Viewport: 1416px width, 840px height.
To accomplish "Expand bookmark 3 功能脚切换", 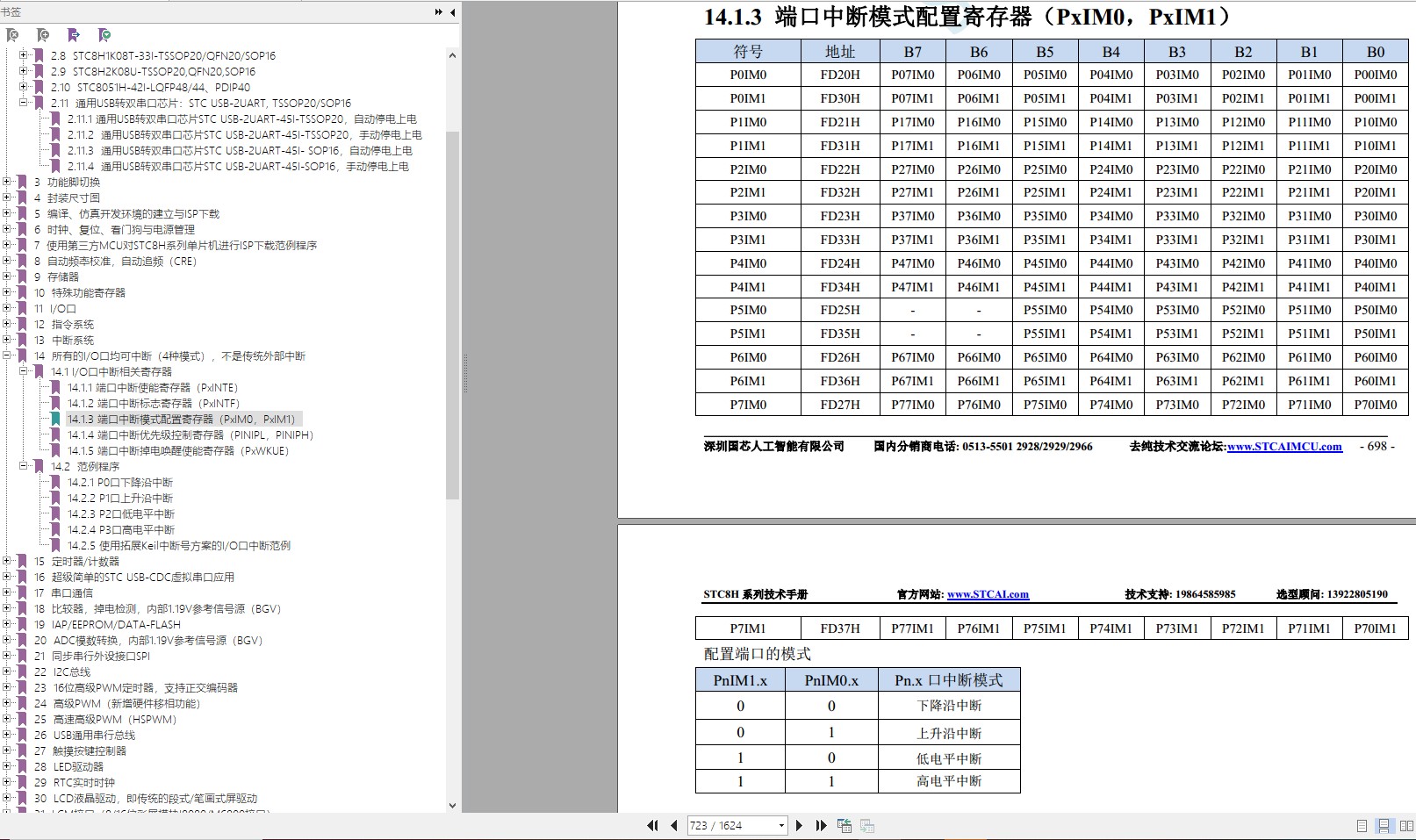I will [x=7, y=182].
